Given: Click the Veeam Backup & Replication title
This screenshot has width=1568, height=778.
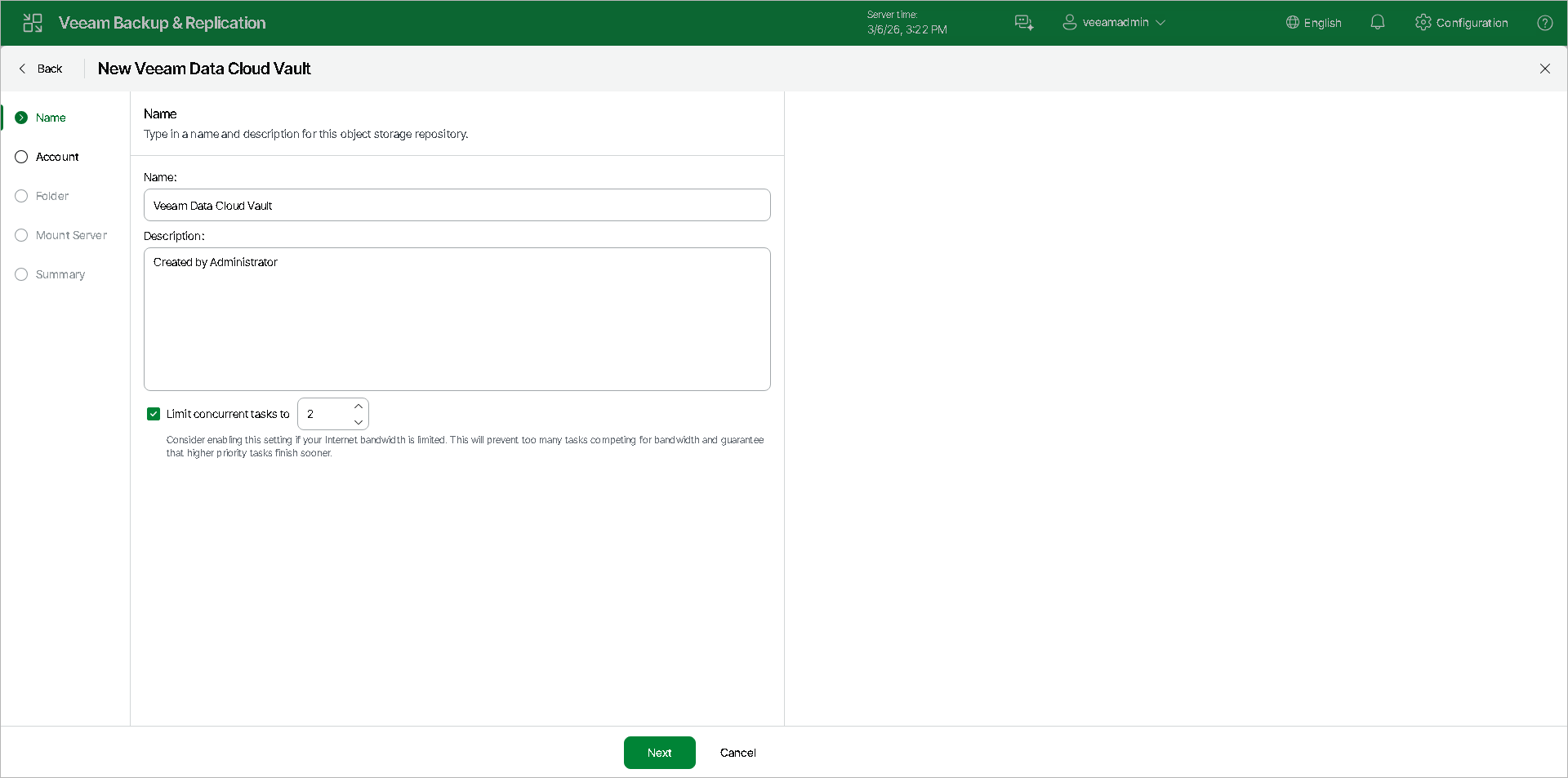Looking at the screenshot, I should (162, 23).
